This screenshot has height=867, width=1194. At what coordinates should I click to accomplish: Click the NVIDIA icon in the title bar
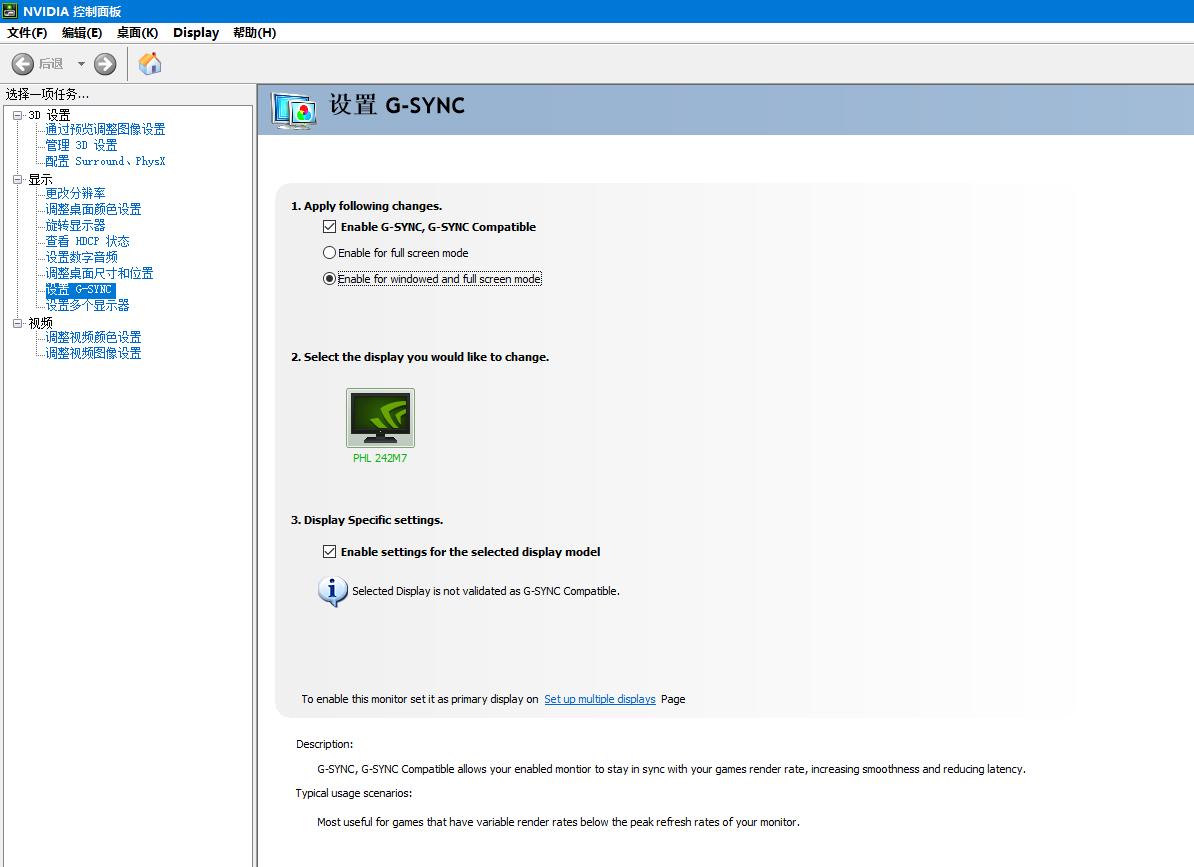click(x=10, y=9)
